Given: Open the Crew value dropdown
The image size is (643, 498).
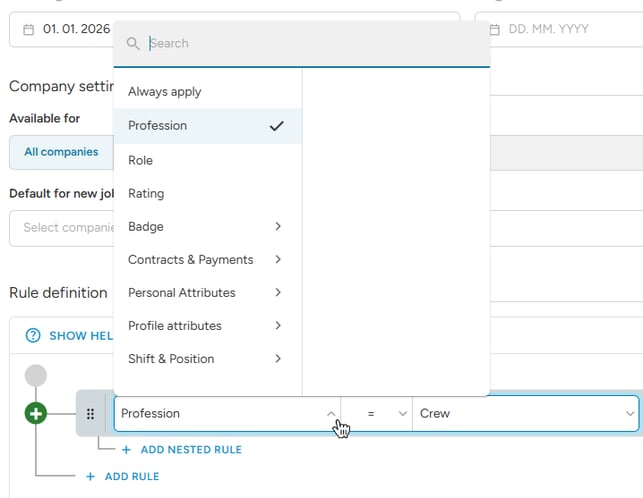Looking at the screenshot, I should 525,413.
